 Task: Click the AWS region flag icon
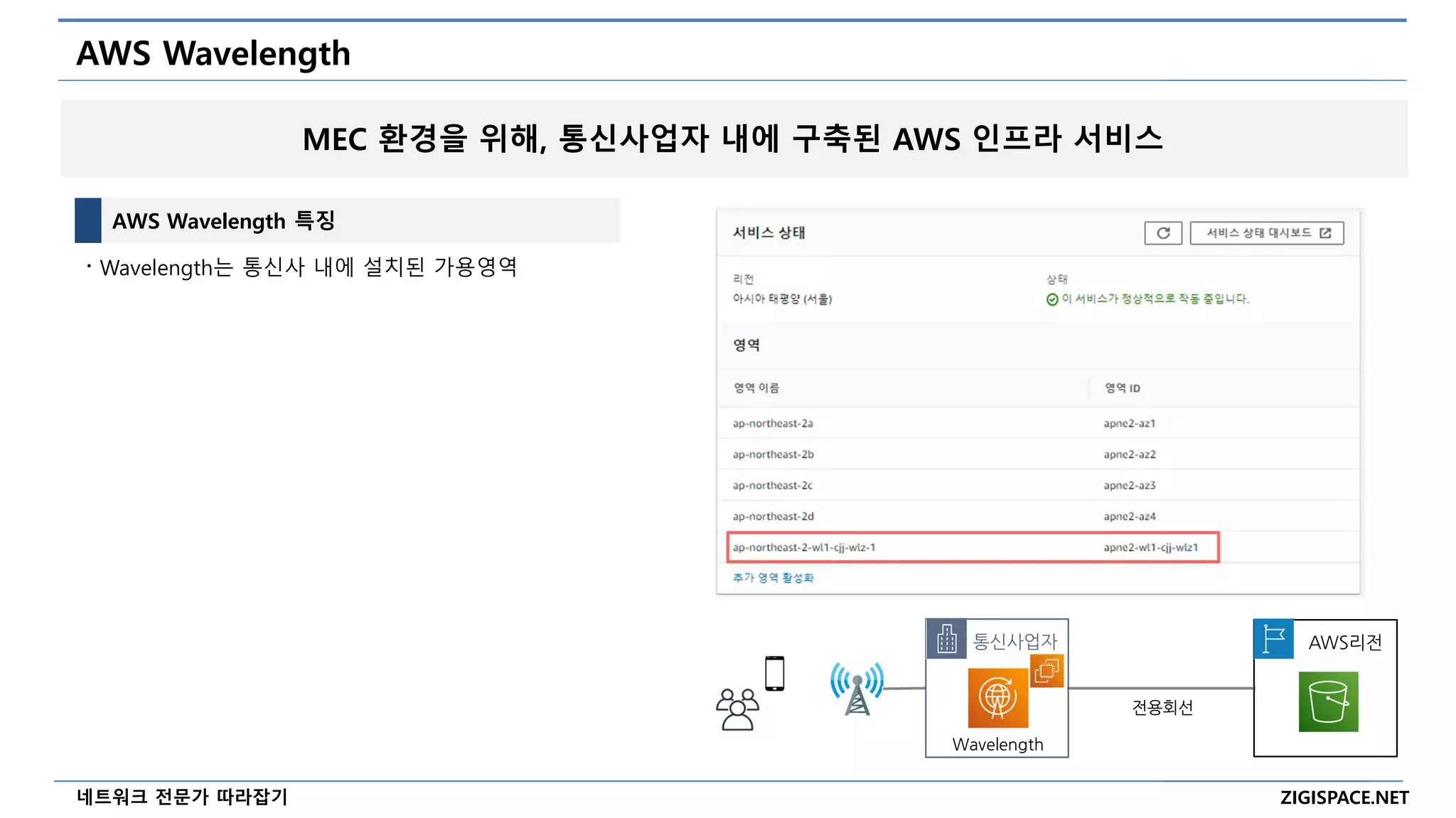(1274, 640)
